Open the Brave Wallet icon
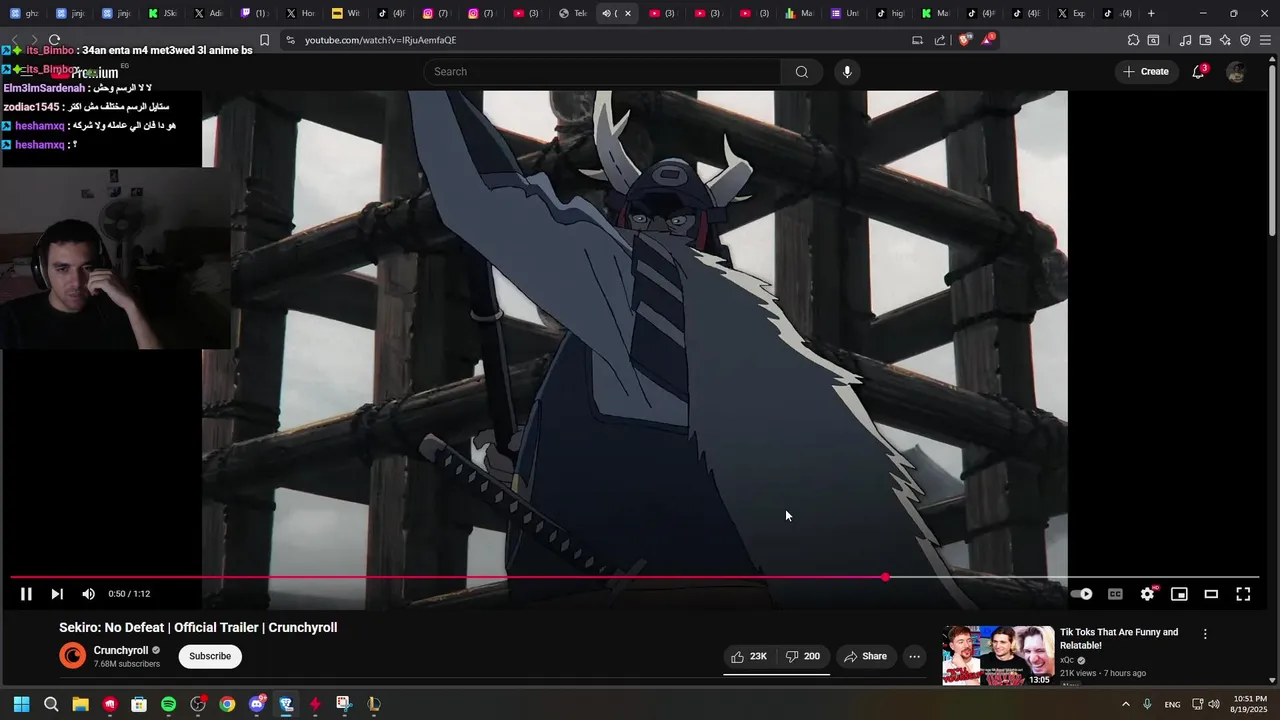The image size is (1280, 720). pos(1205,40)
